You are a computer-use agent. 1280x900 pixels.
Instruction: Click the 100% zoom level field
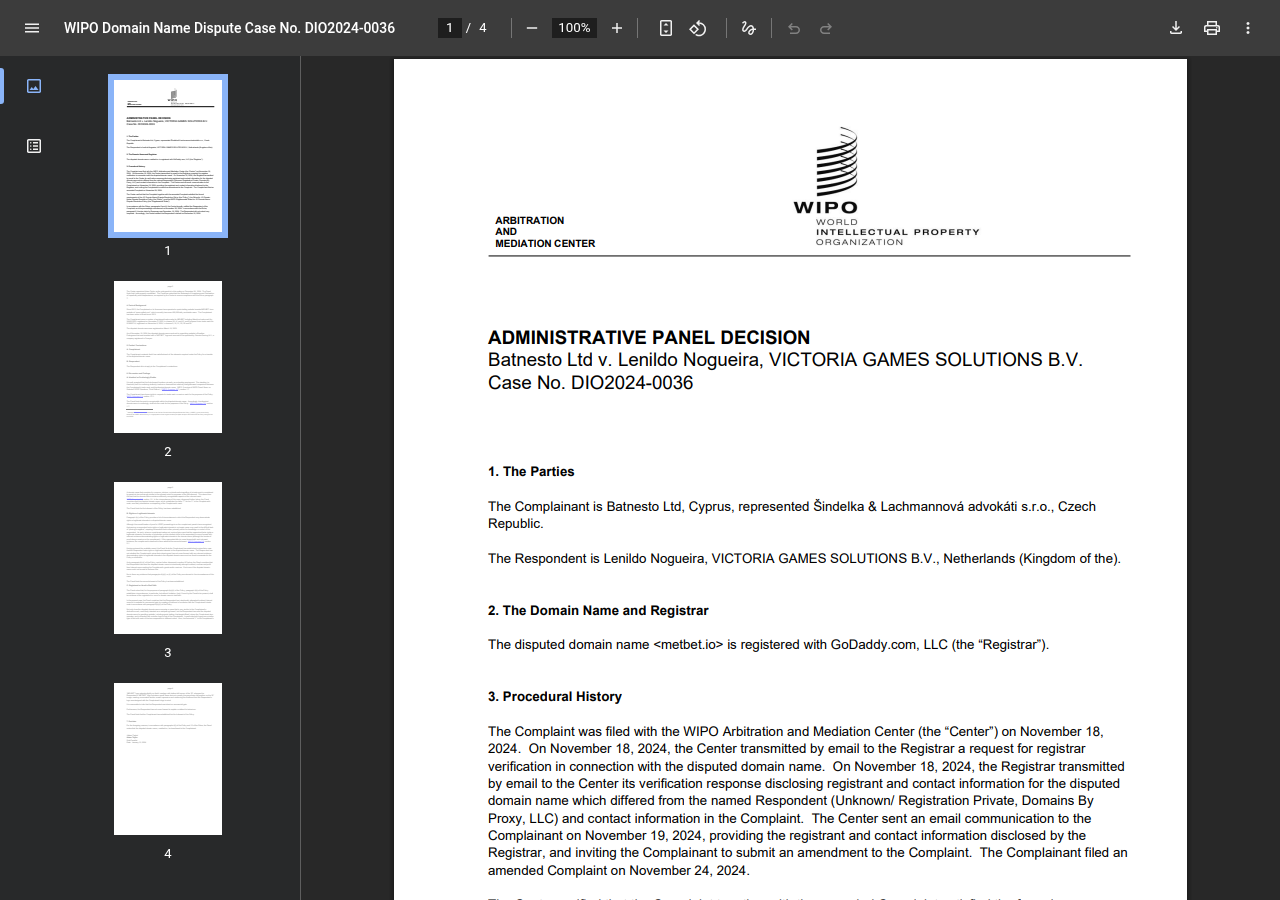(x=574, y=28)
